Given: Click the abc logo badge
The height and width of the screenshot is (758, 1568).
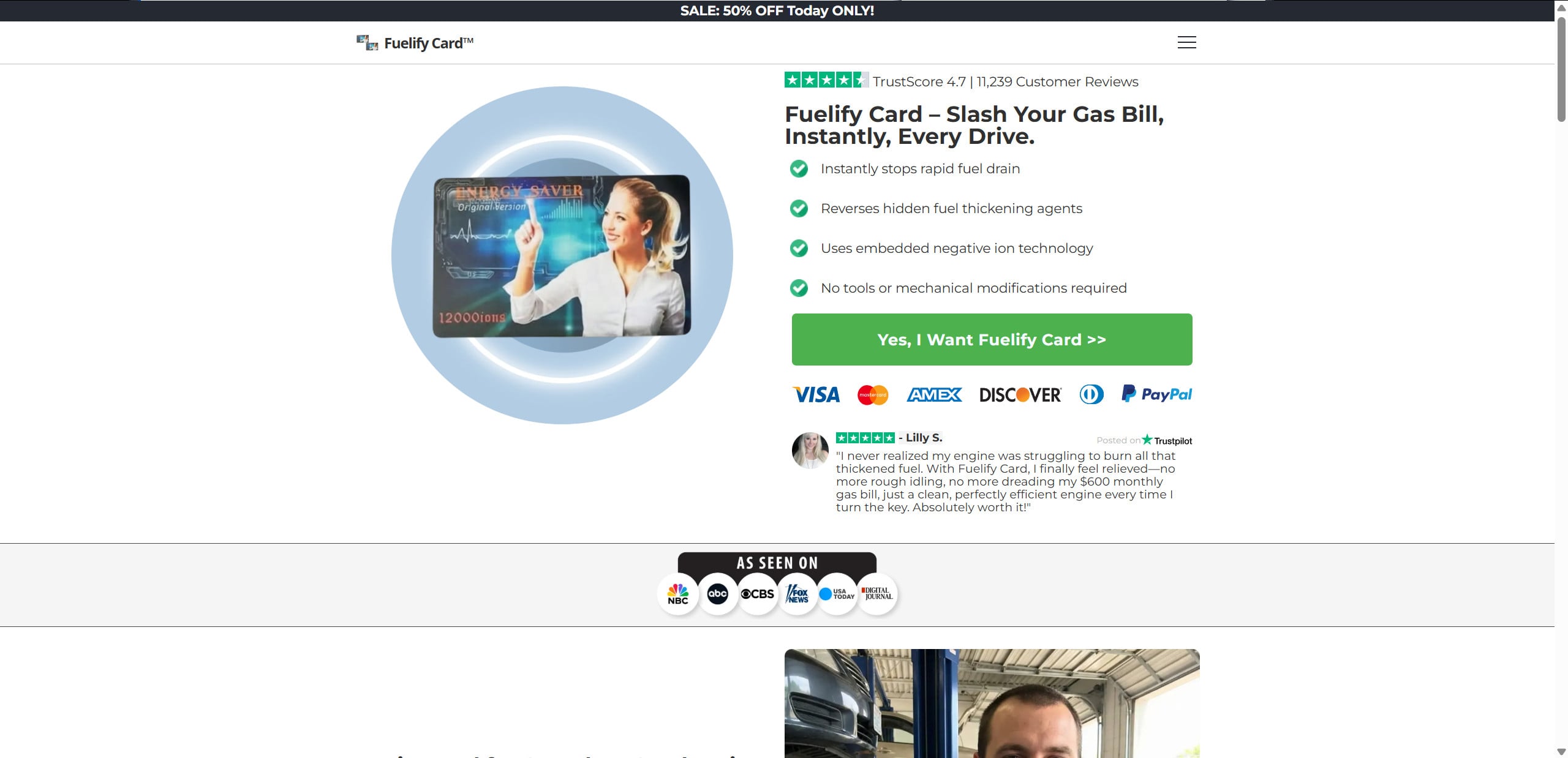Looking at the screenshot, I should (718, 594).
